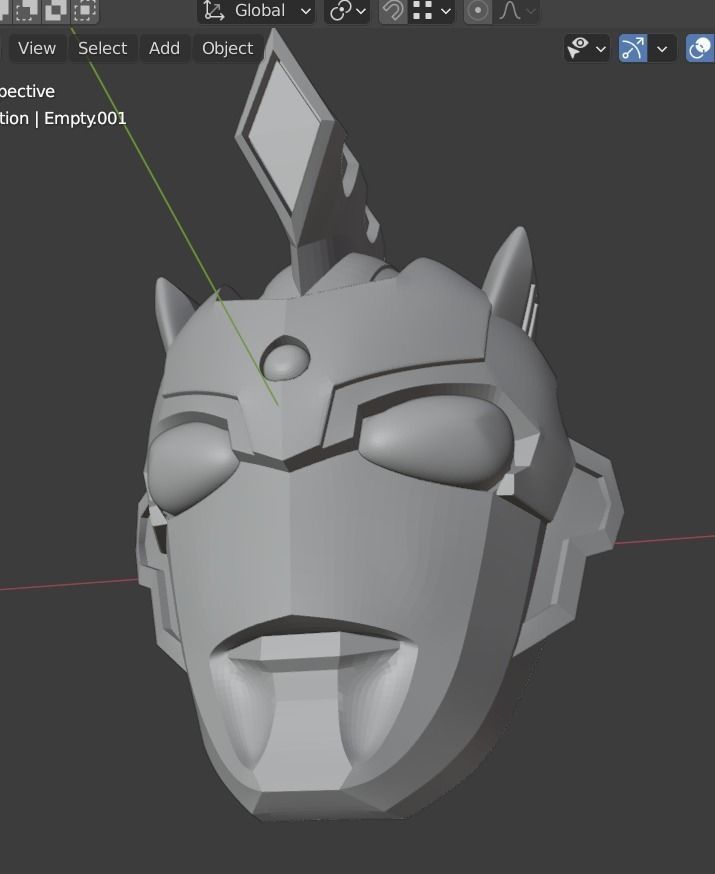Toggle proportional editing

(x=478, y=11)
